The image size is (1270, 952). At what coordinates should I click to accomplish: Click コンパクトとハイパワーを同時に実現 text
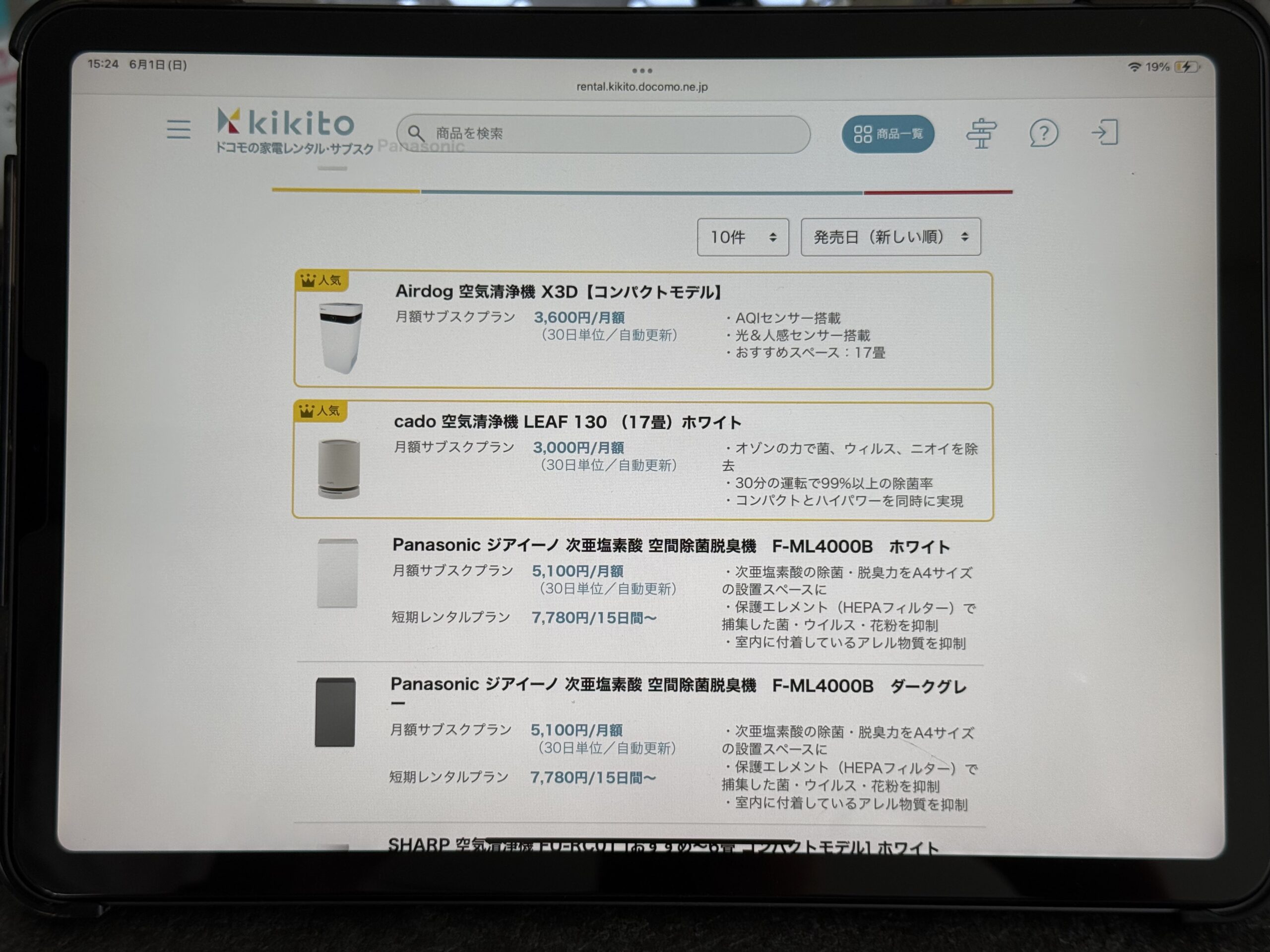(849, 501)
